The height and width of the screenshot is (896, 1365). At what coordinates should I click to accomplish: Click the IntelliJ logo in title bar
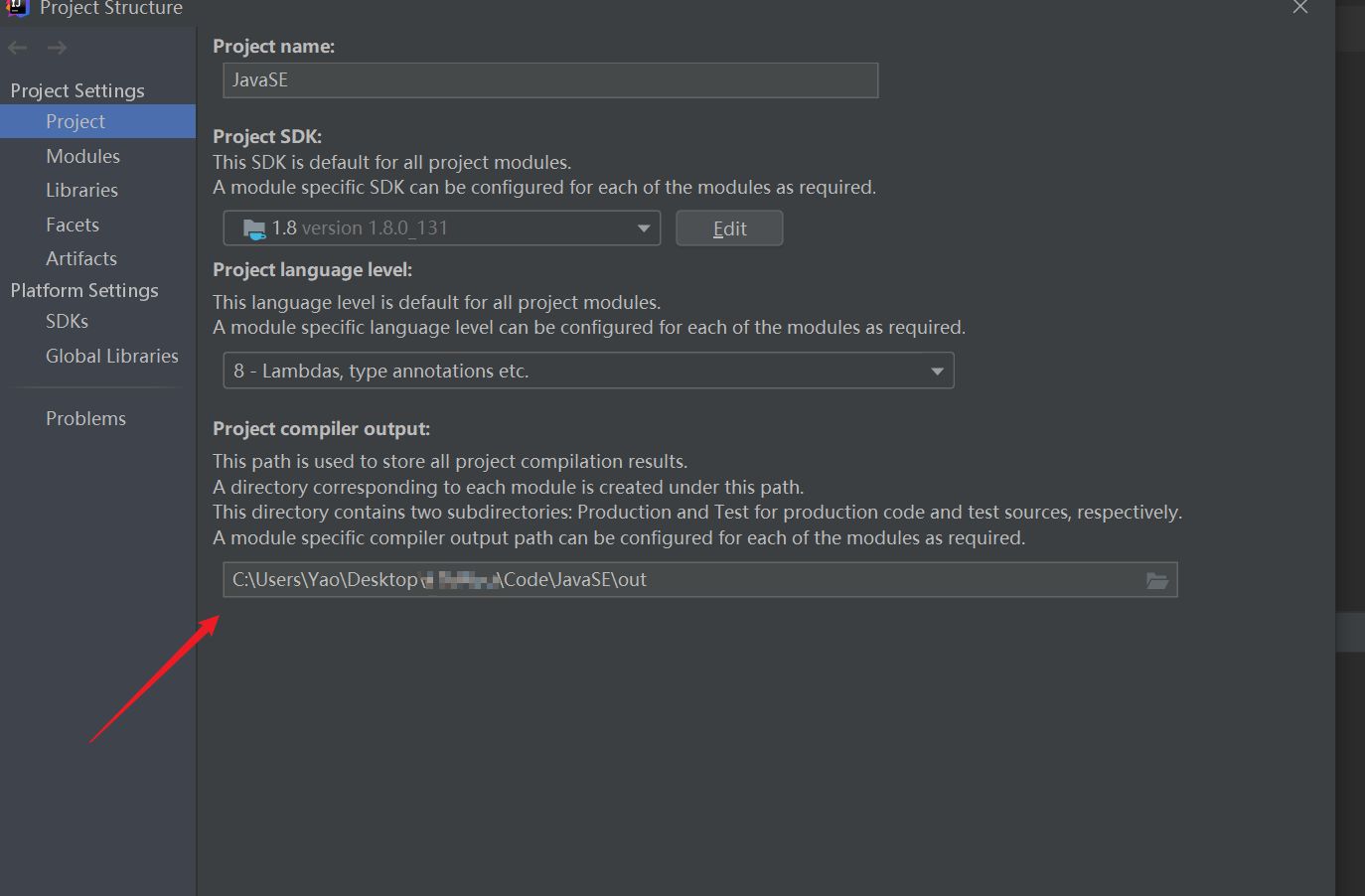[x=17, y=8]
